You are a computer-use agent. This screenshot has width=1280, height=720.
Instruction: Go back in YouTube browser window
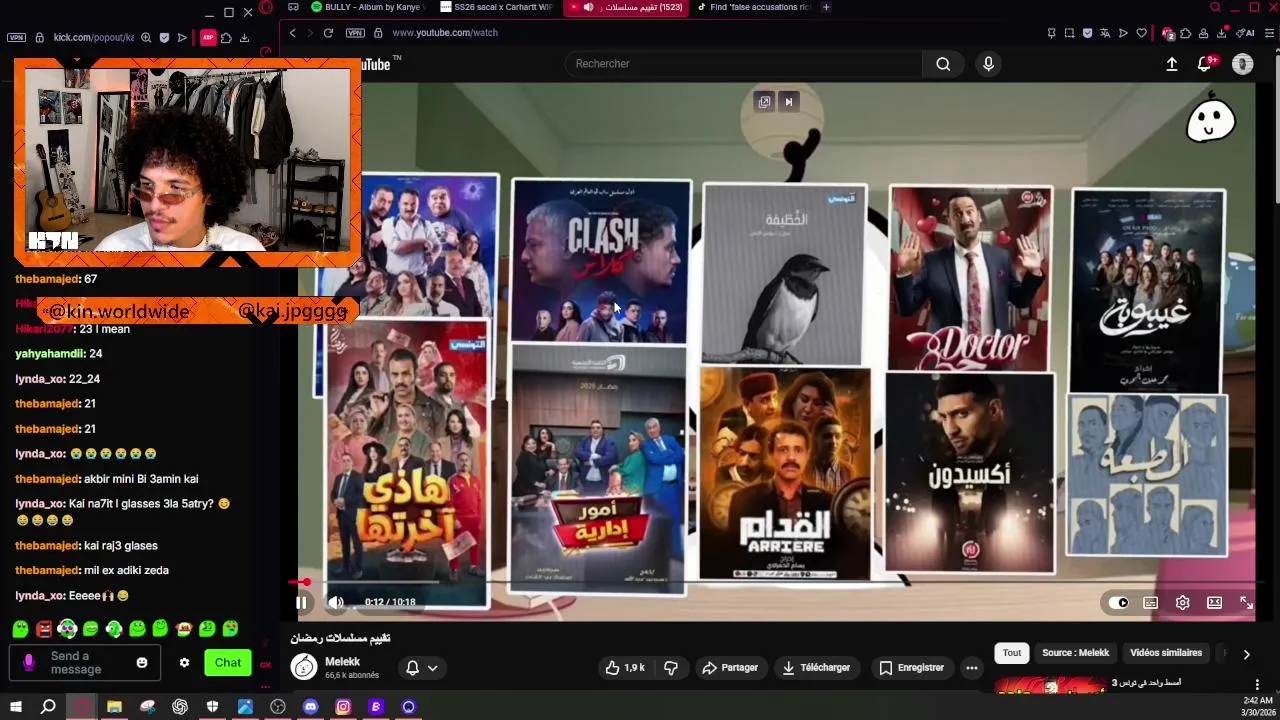(x=292, y=33)
